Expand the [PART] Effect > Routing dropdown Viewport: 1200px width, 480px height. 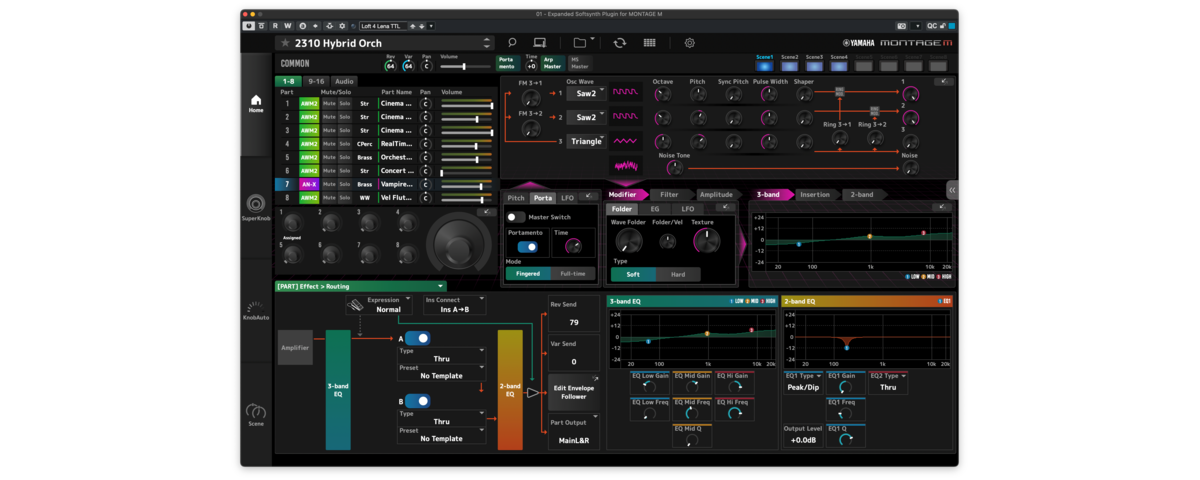[361, 286]
